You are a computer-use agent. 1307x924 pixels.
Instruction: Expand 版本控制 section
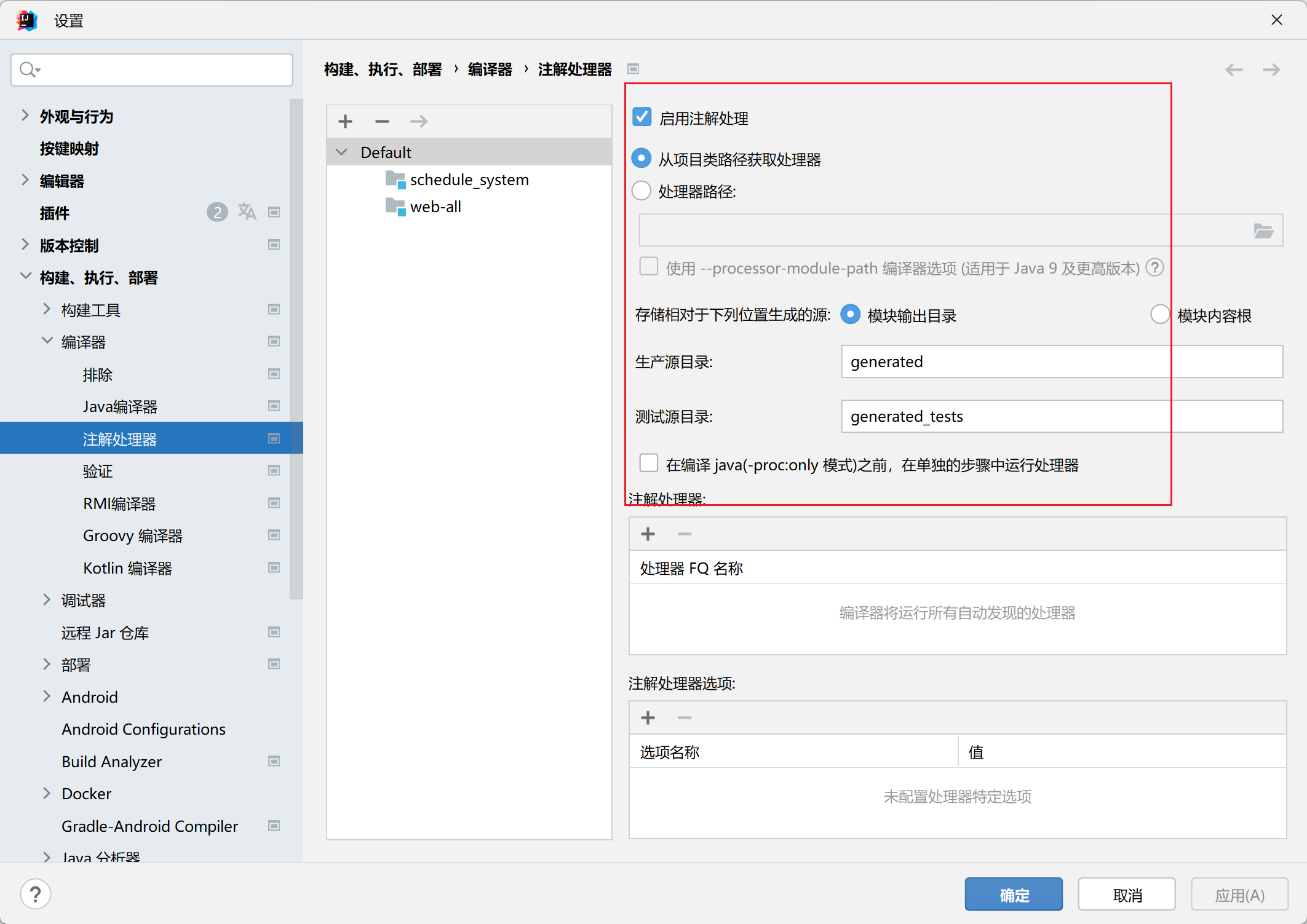(25, 244)
